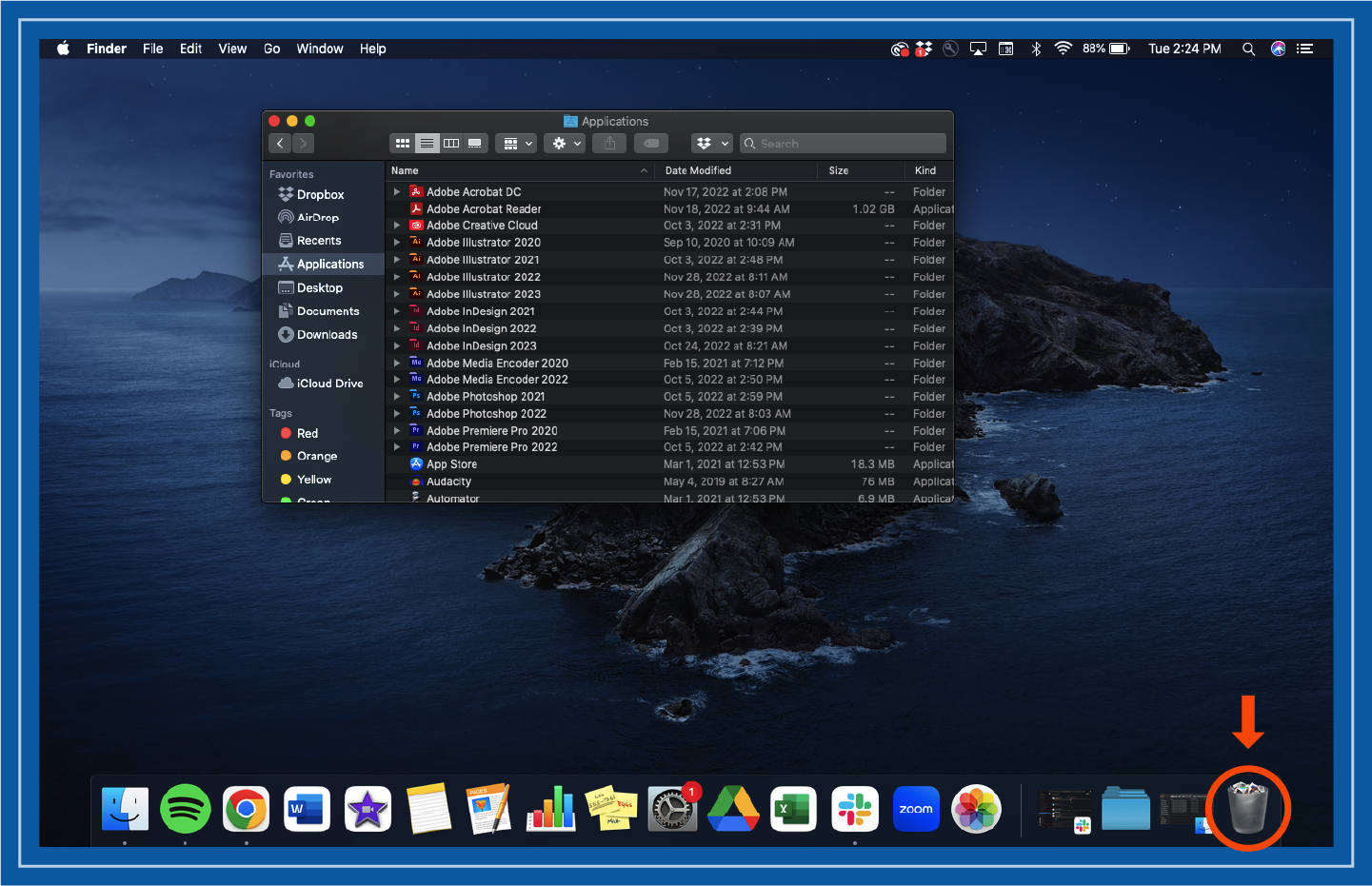Expand the Adobe Creative Cloud folder
1372x886 pixels.
tap(397, 226)
